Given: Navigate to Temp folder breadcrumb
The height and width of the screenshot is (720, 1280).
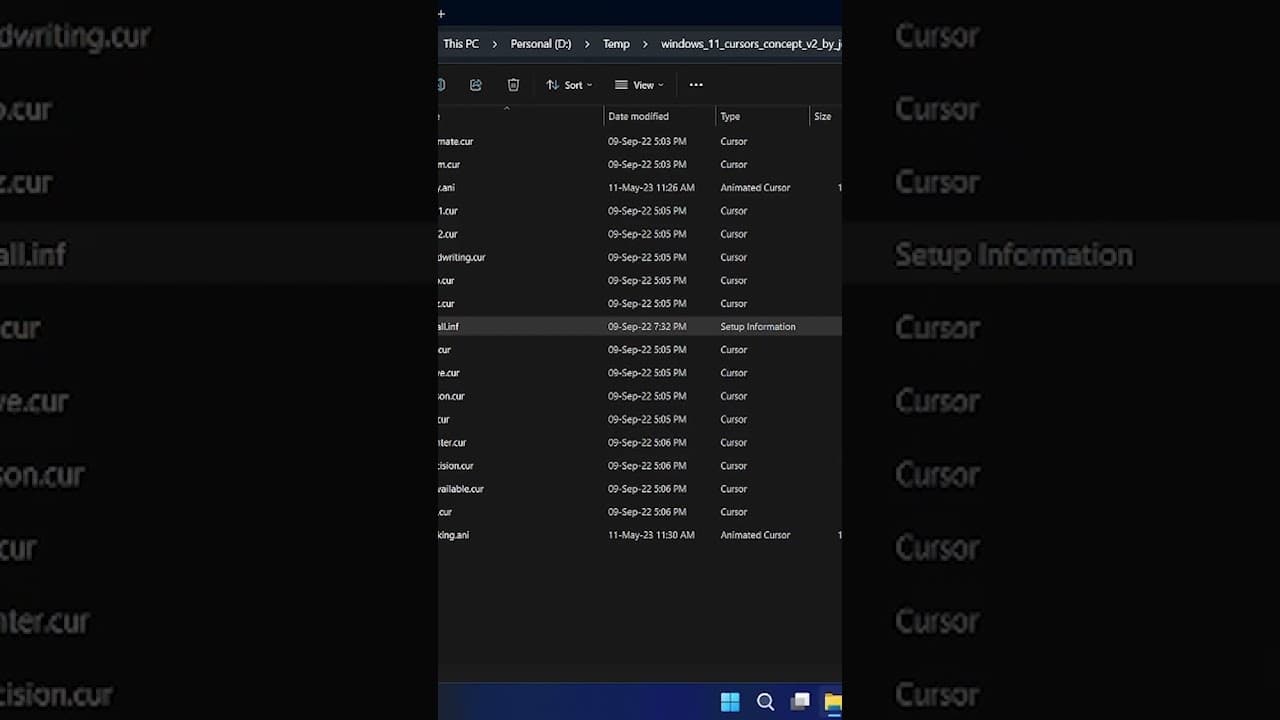Looking at the screenshot, I should point(616,44).
